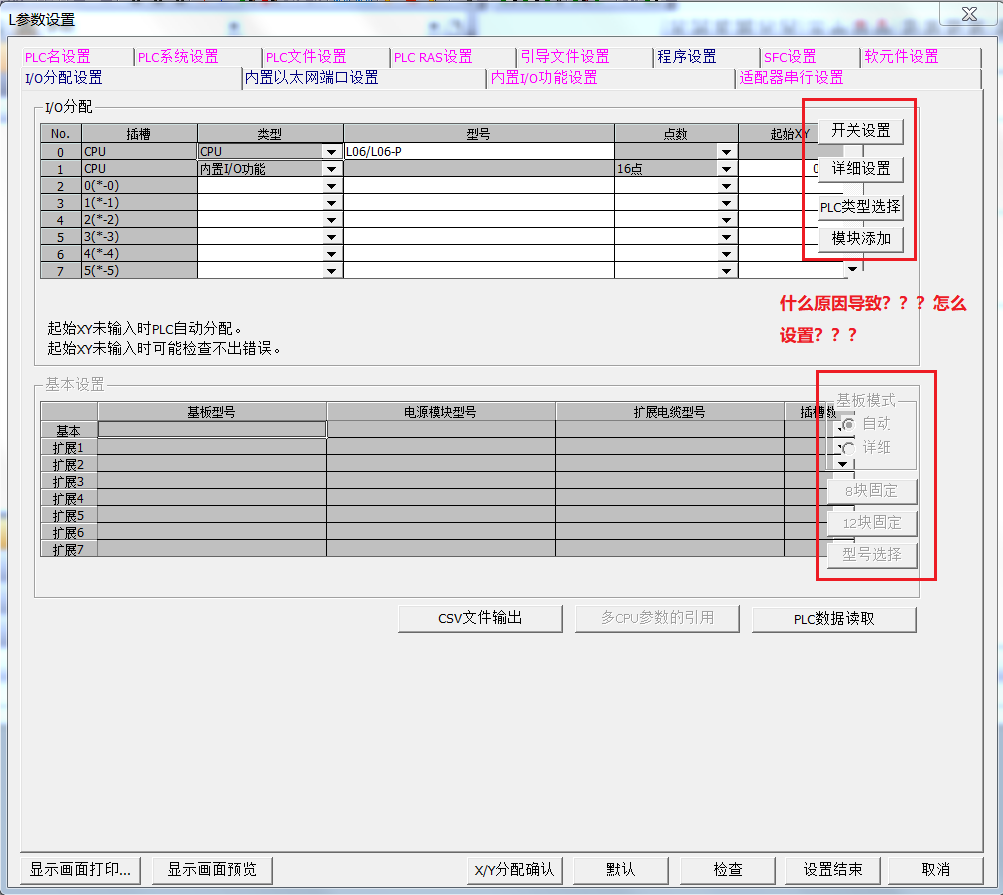Select the 详细 base mode radio button
Image resolution: width=1003 pixels, height=895 pixels.
click(849, 448)
